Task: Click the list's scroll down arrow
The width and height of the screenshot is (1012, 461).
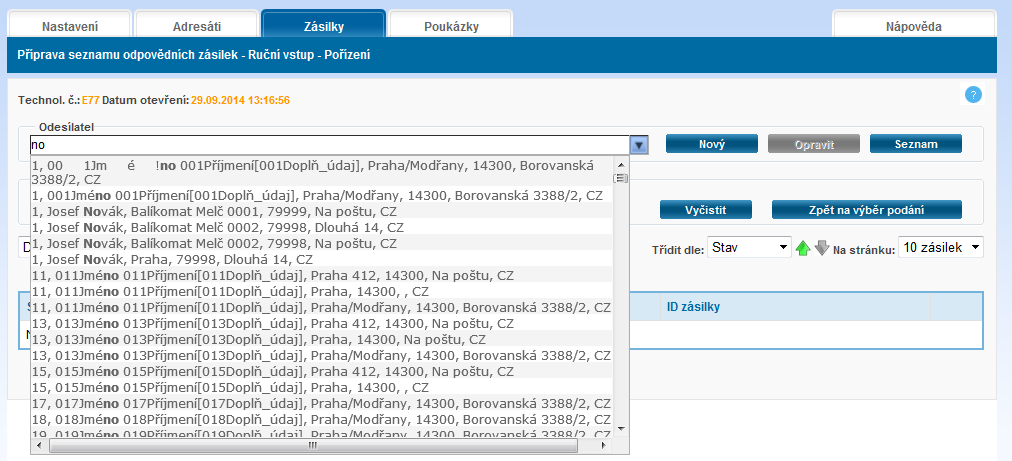Action: 620,428
